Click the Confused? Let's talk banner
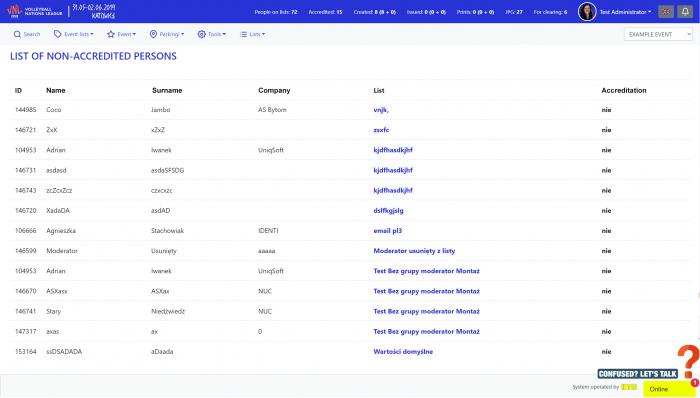This screenshot has height=398, width=700. coord(638,374)
